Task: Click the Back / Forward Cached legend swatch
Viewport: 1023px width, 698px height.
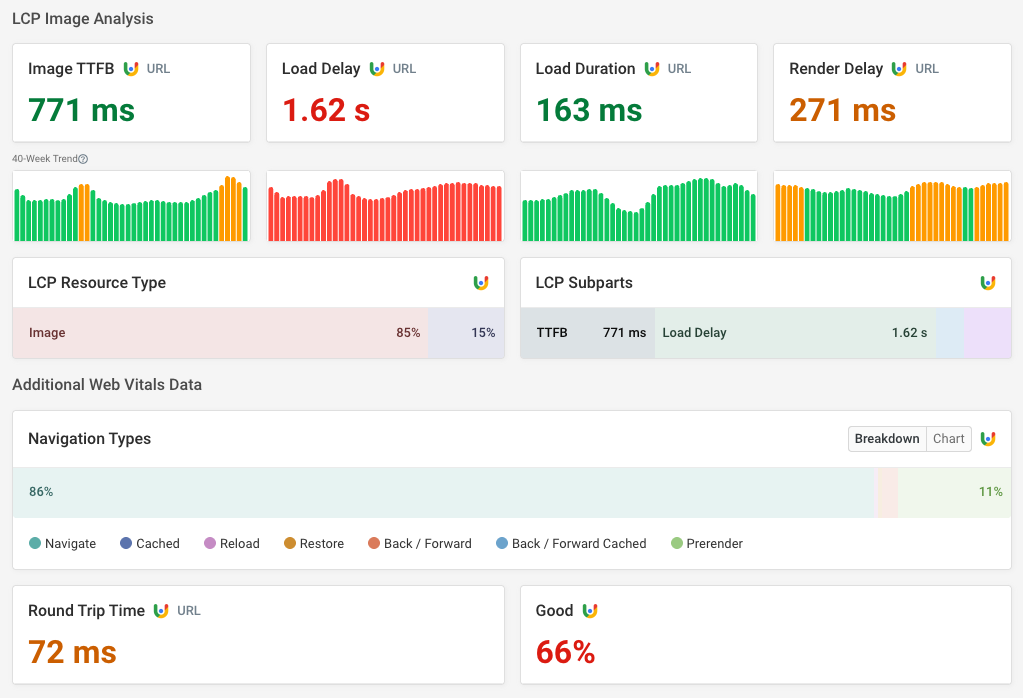Action: [502, 544]
